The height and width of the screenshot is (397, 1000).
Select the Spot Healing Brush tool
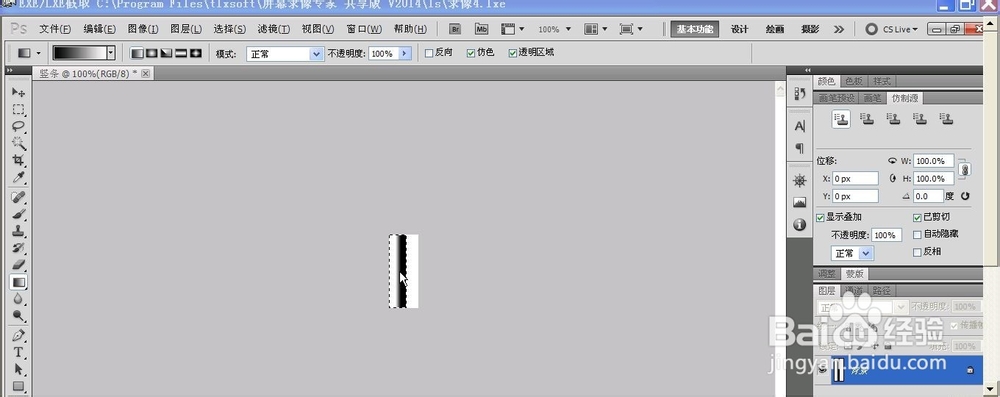click(x=18, y=197)
